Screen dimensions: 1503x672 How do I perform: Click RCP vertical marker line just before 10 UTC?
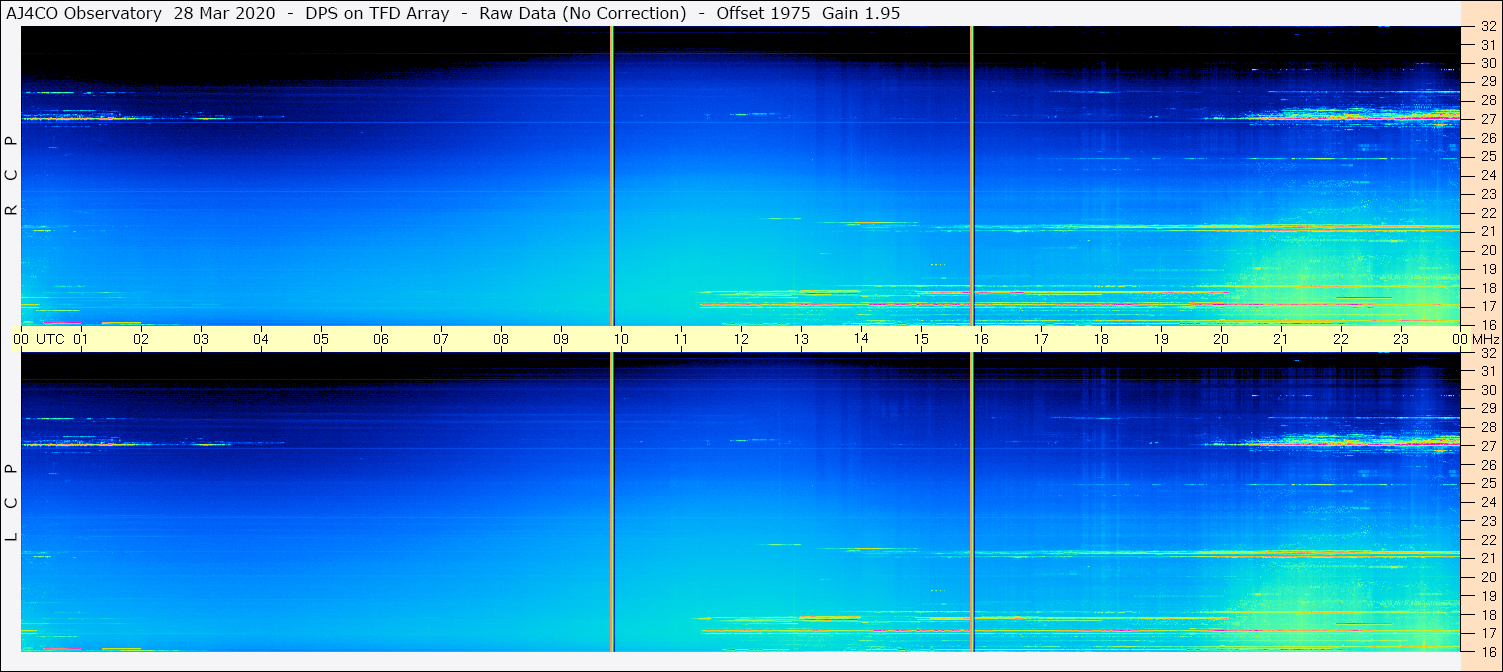[611, 176]
